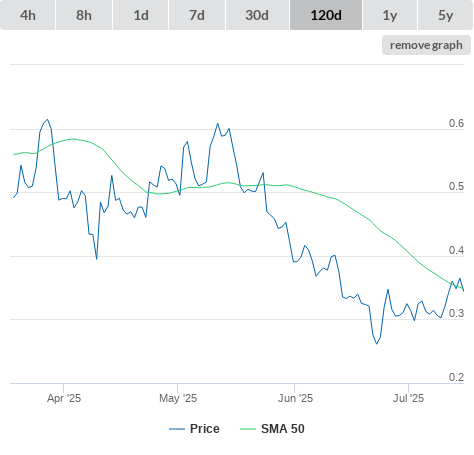
Task: Toggle the SMA 50 legend label
Action: 283,429
